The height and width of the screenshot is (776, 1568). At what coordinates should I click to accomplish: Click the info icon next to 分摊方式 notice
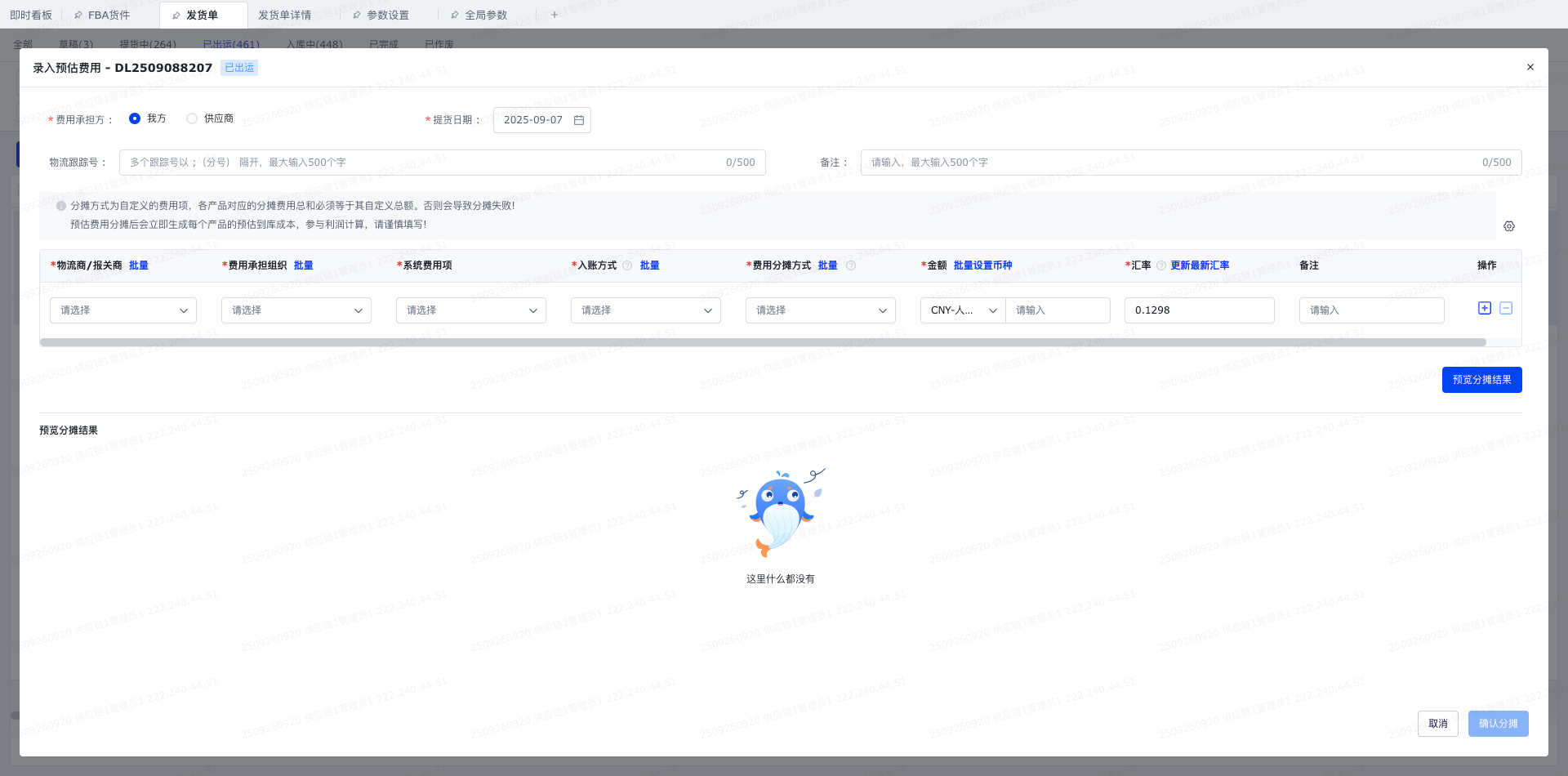pyautogui.click(x=61, y=206)
